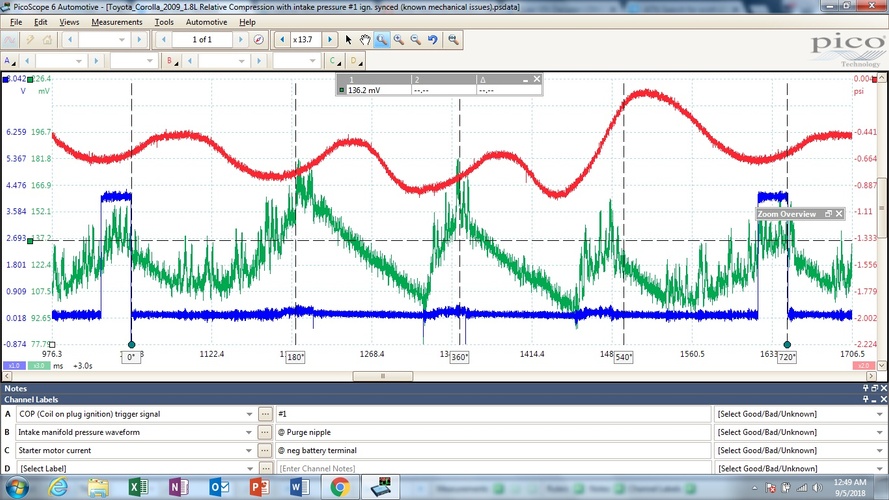Viewport: 889px width, 500px height.
Task: Select the hand pan tool
Action: tap(365, 40)
